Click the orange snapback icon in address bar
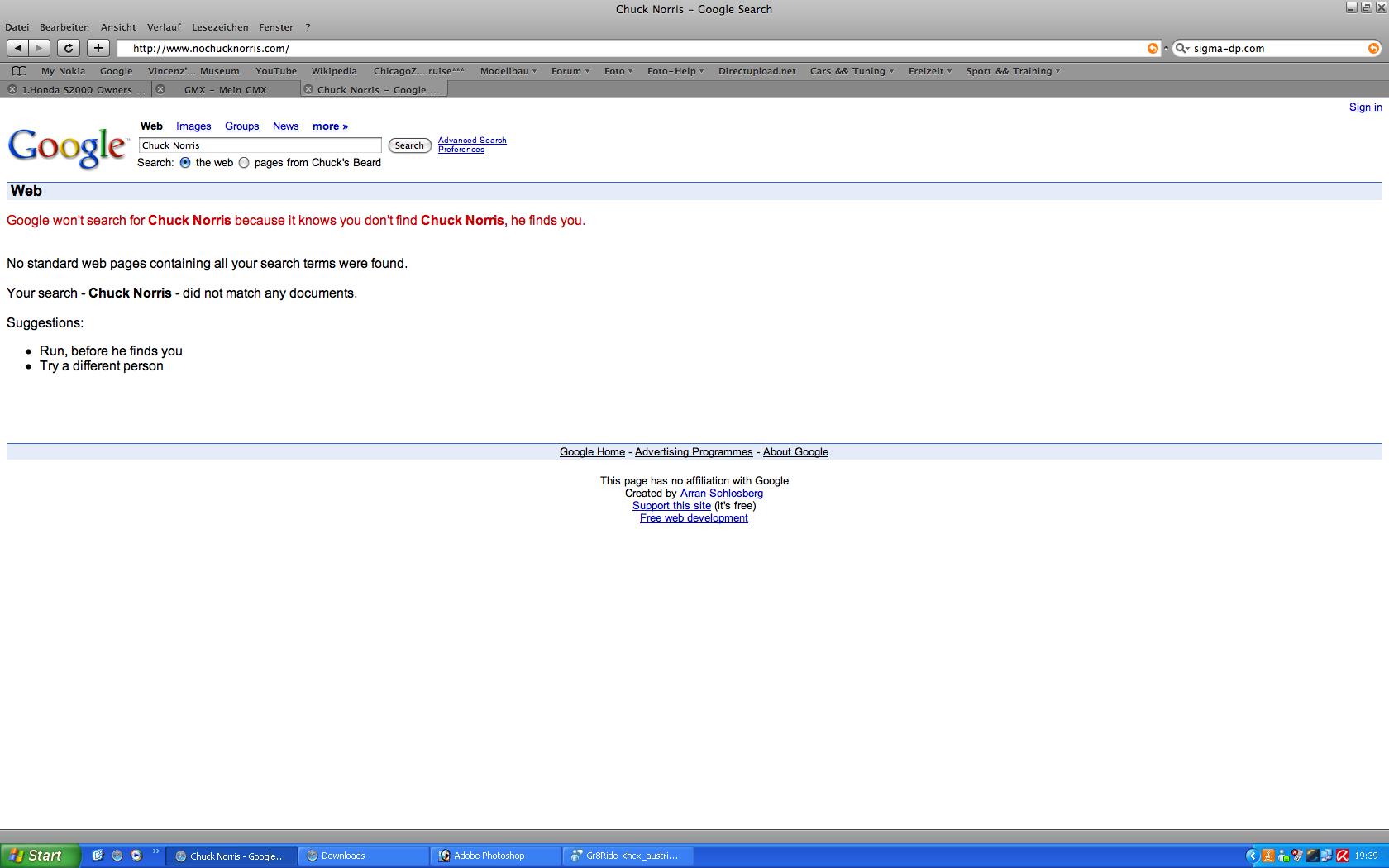 [1153, 48]
